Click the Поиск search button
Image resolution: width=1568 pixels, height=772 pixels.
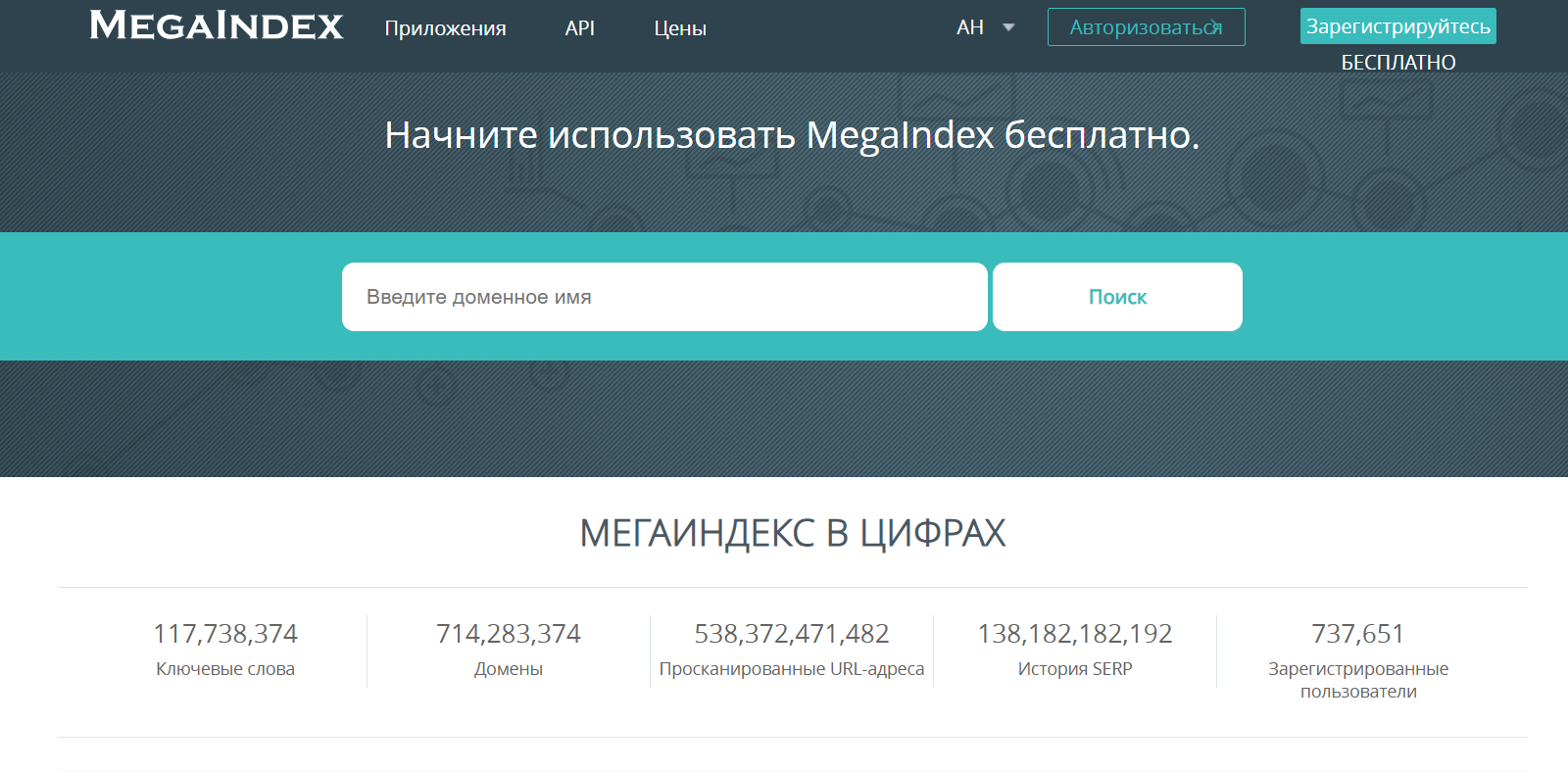pyautogui.click(x=1117, y=297)
